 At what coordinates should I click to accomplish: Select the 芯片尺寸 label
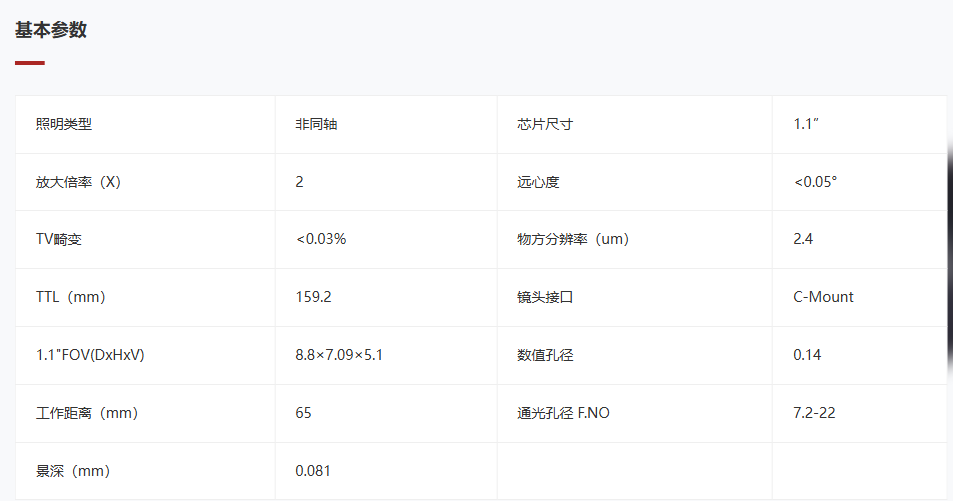pos(545,124)
